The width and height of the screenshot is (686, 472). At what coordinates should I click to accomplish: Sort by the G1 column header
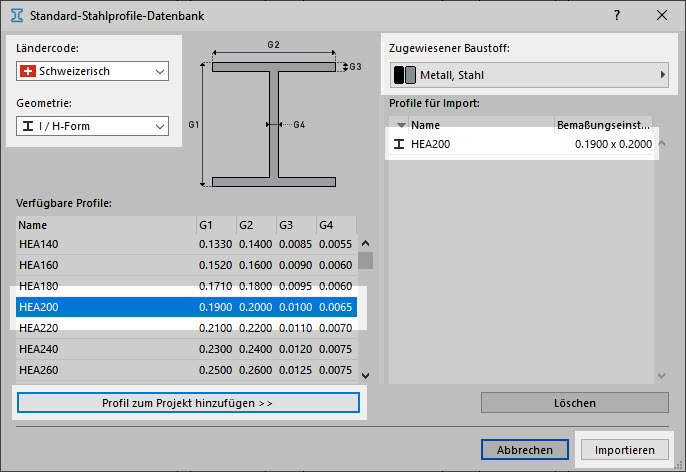[215, 226]
